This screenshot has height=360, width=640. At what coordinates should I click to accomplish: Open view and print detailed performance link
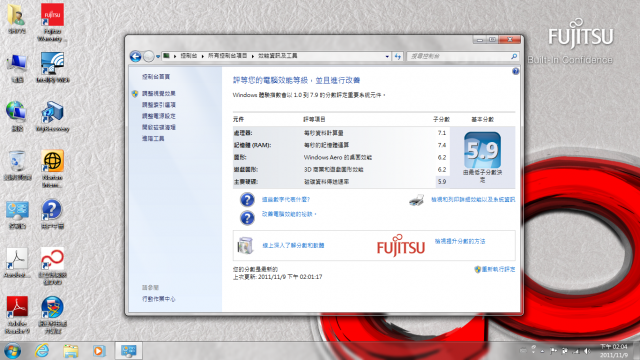click(x=473, y=200)
